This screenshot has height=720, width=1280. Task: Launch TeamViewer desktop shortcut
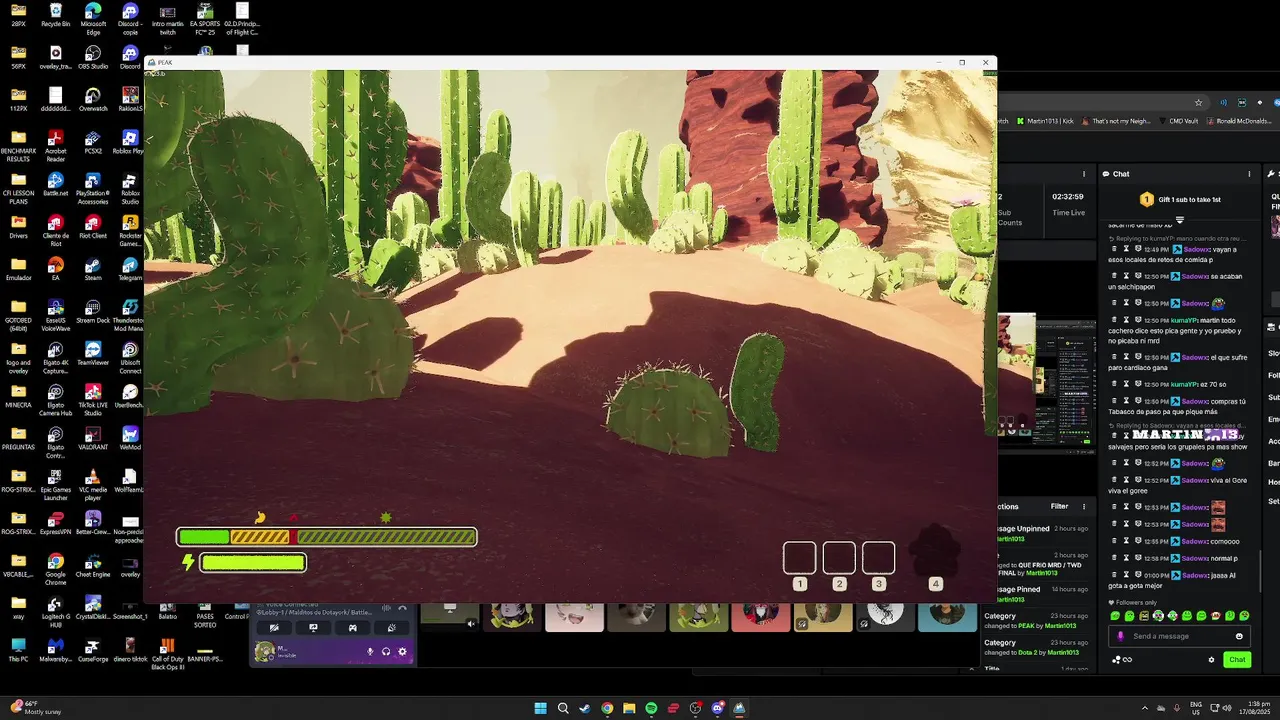(93, 353)
